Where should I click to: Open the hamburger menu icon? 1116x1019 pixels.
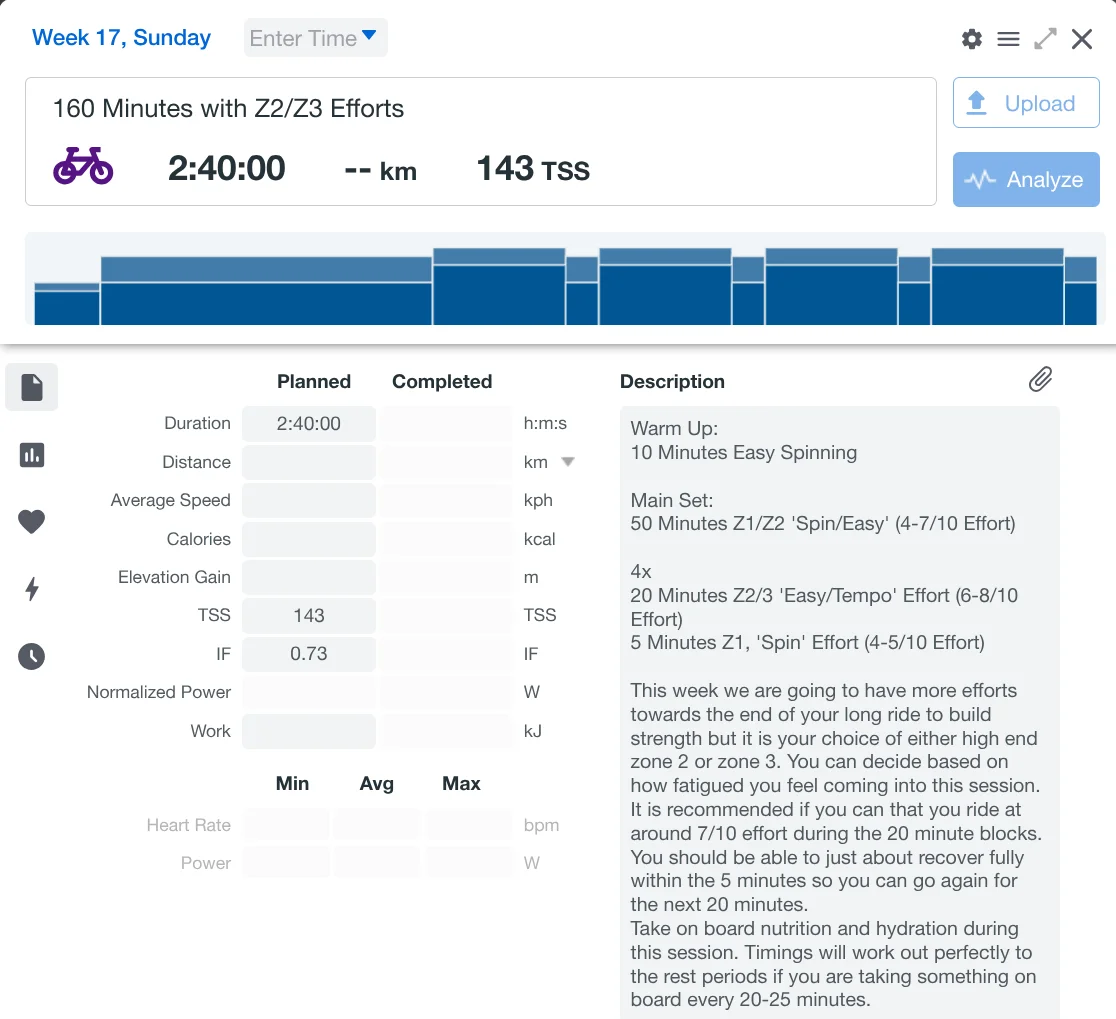coord(1008,39)
